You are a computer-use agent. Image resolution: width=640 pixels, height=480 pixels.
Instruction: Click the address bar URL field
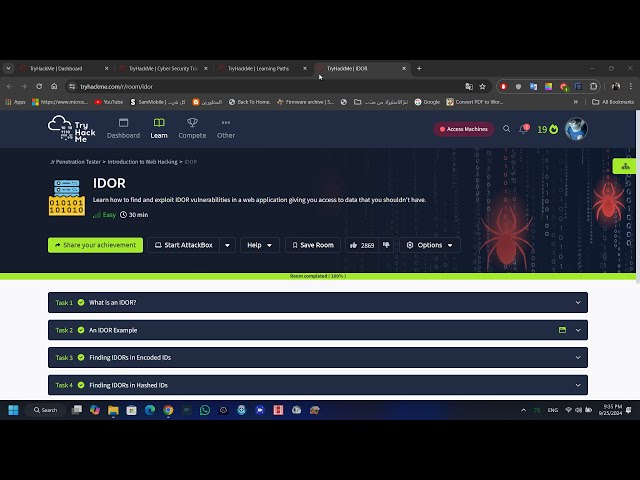269,87
